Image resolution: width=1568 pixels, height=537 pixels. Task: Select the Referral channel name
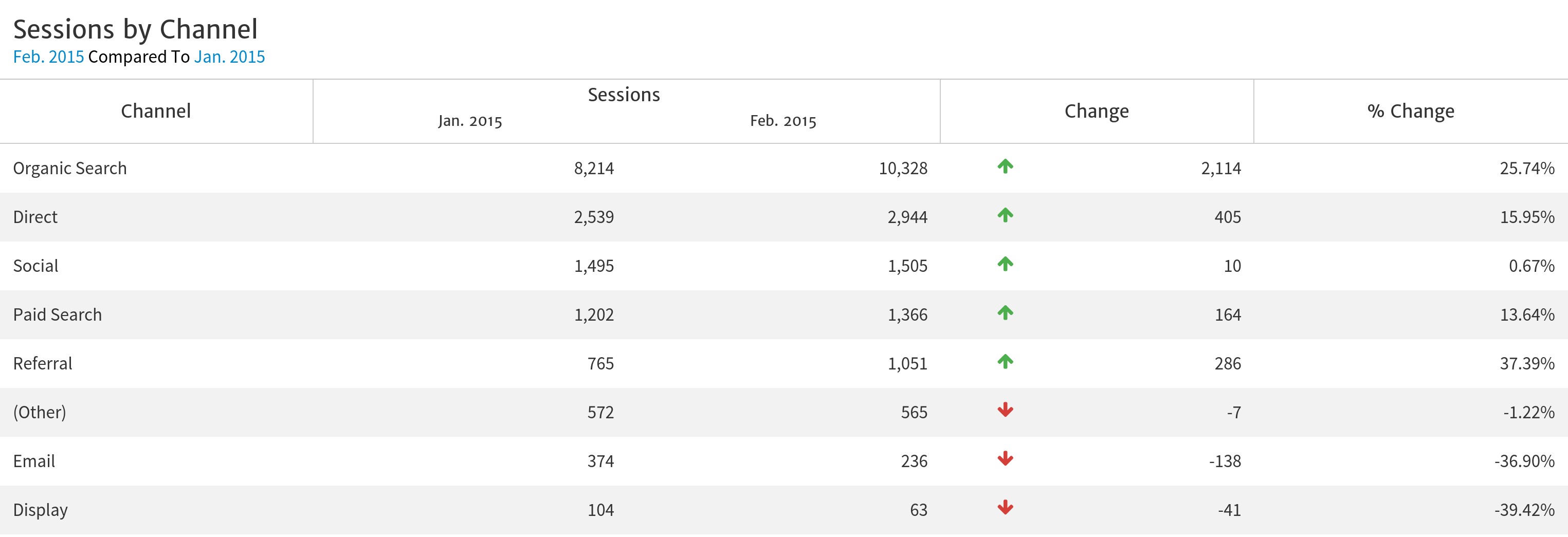tap(43, 364)
